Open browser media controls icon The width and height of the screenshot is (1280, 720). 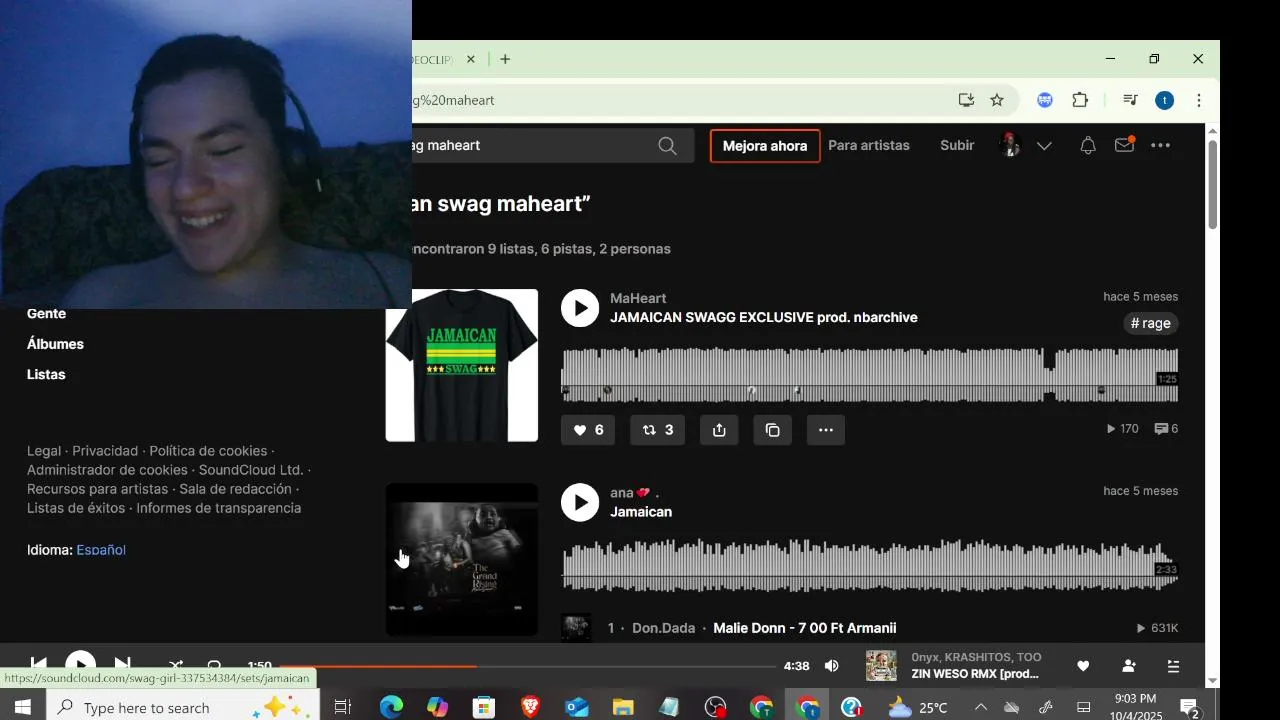pyautogui.click(x=1130, y=100)
